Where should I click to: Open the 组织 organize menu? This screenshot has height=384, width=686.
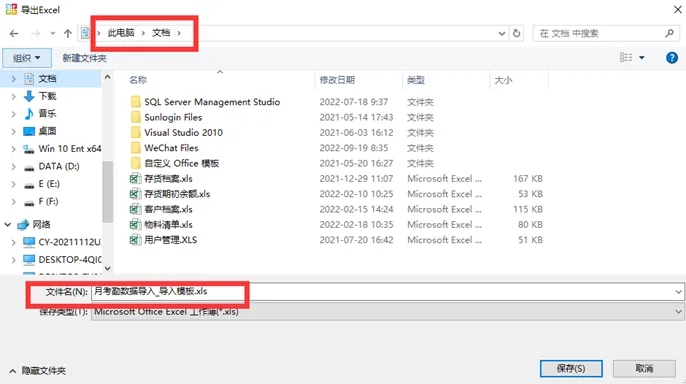[27, 58]
